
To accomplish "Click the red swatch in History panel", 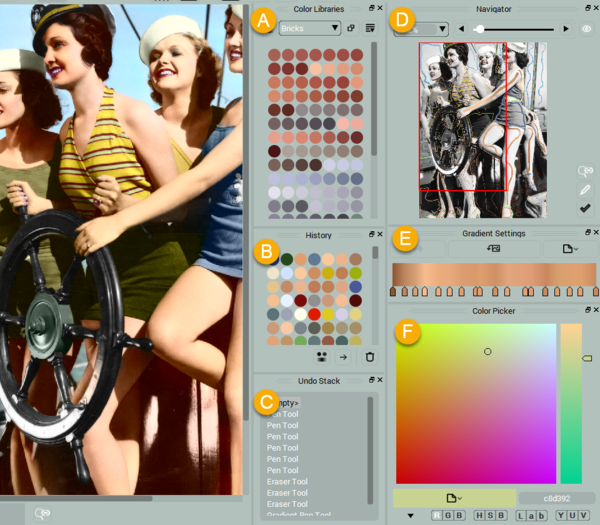I will pos(315,314).
